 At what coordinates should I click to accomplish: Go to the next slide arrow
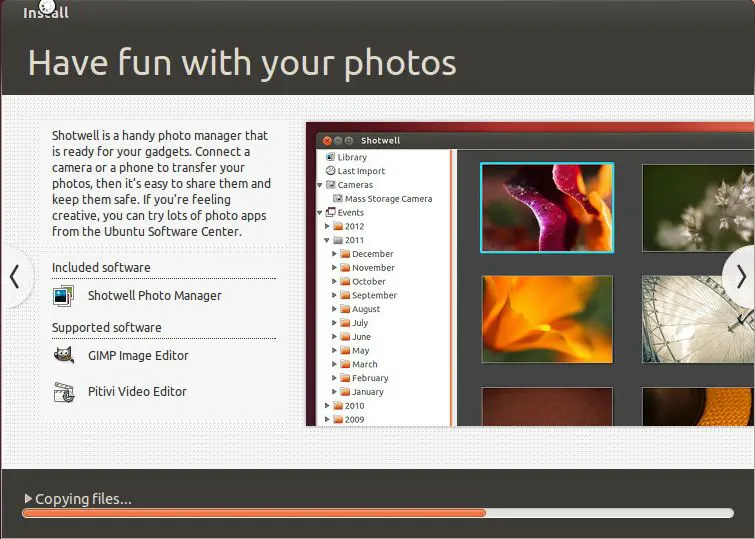(739, 276)
